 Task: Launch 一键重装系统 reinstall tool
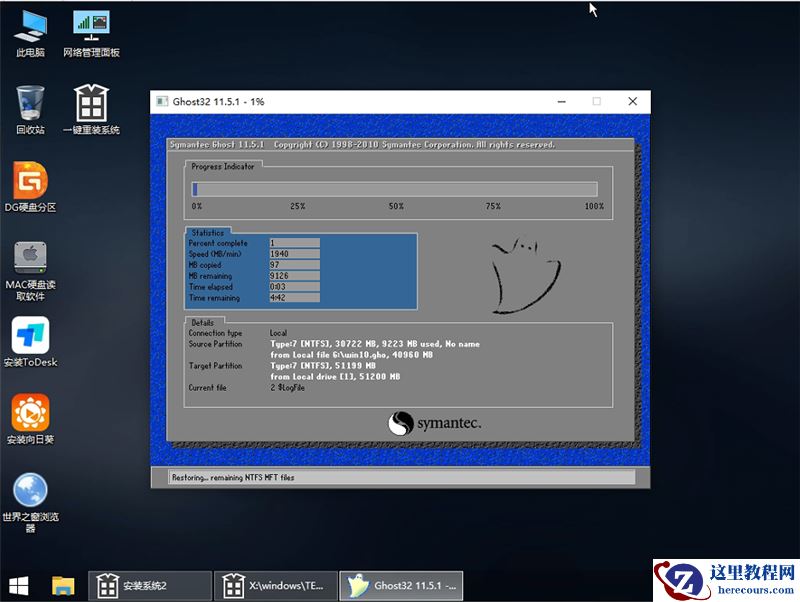tap(91, 103)
